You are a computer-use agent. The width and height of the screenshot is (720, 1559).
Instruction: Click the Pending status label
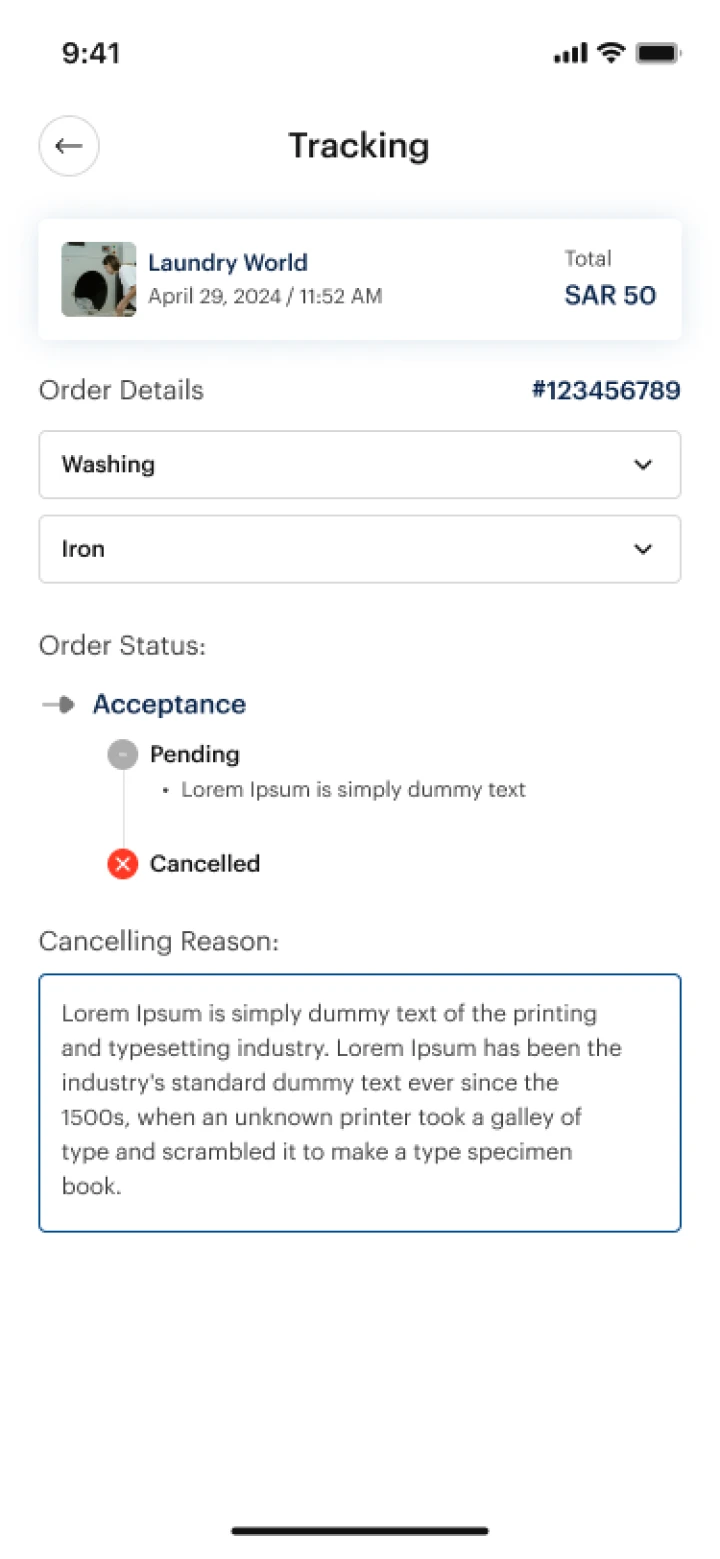[x=195, y=754]
